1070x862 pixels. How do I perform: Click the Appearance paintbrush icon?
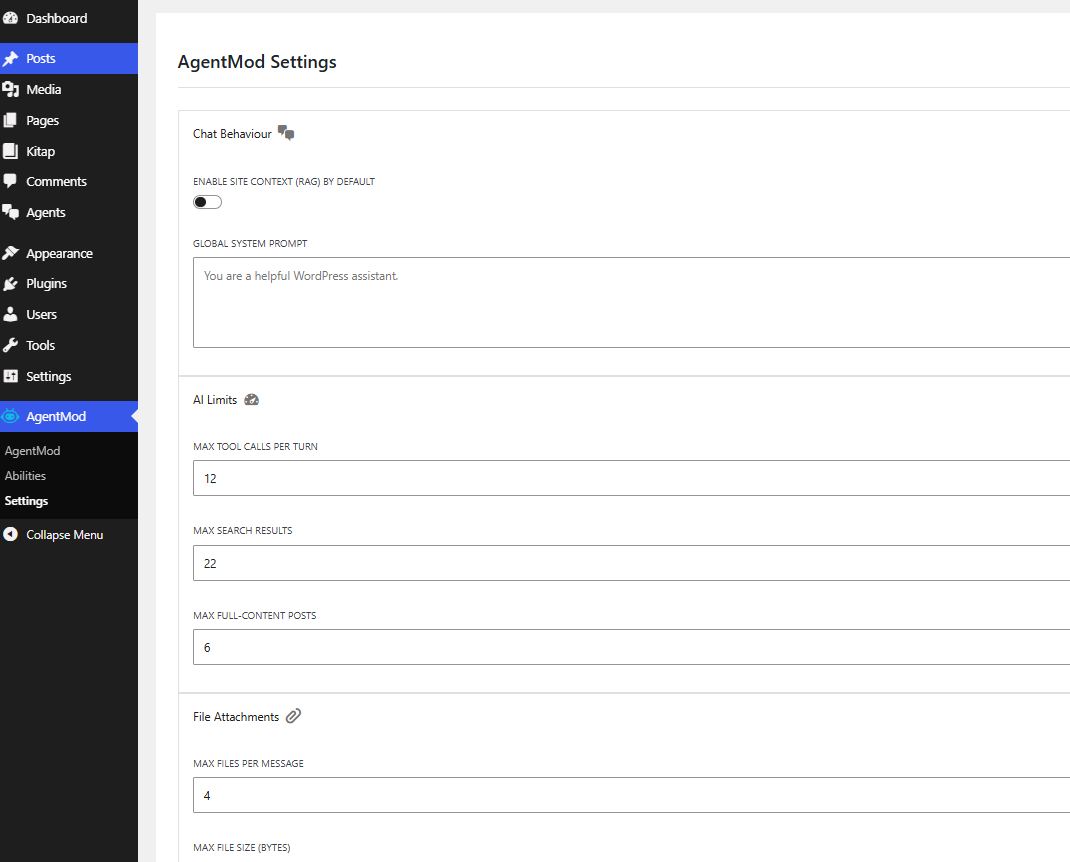coord(10,253)
